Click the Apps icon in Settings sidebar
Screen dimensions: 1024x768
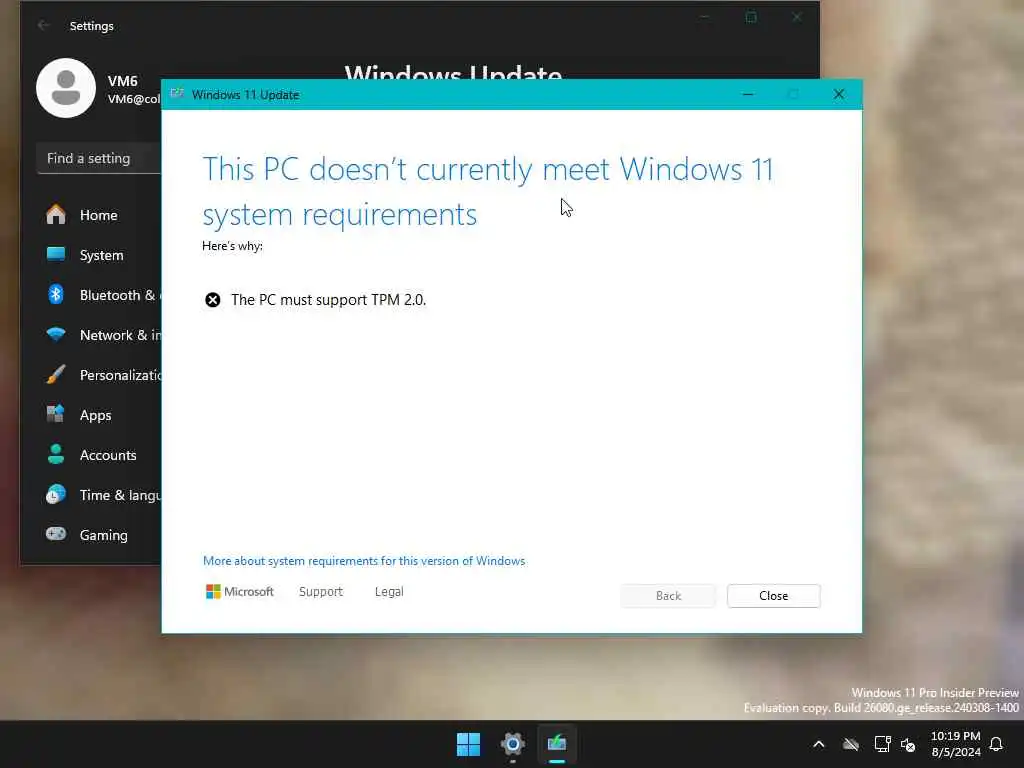(x=56, y=414)
